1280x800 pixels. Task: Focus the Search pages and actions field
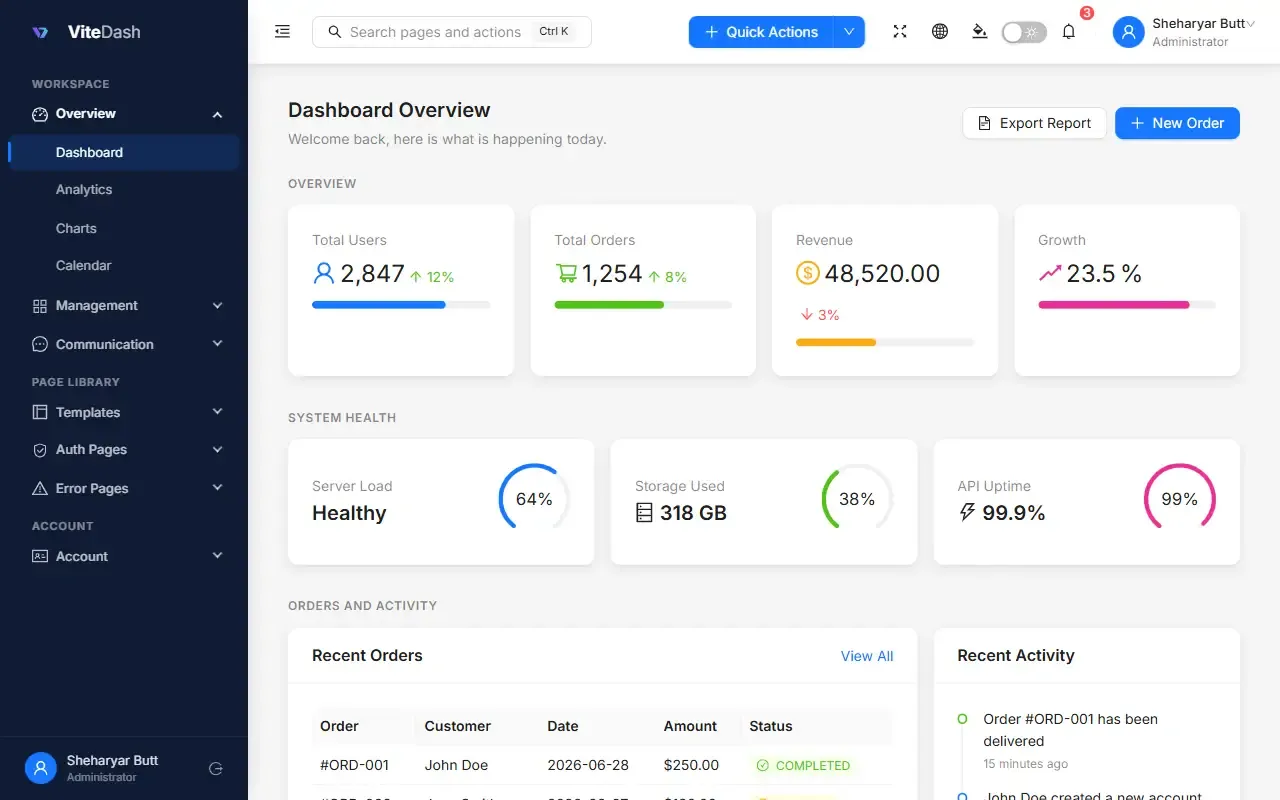pos(452,32)
